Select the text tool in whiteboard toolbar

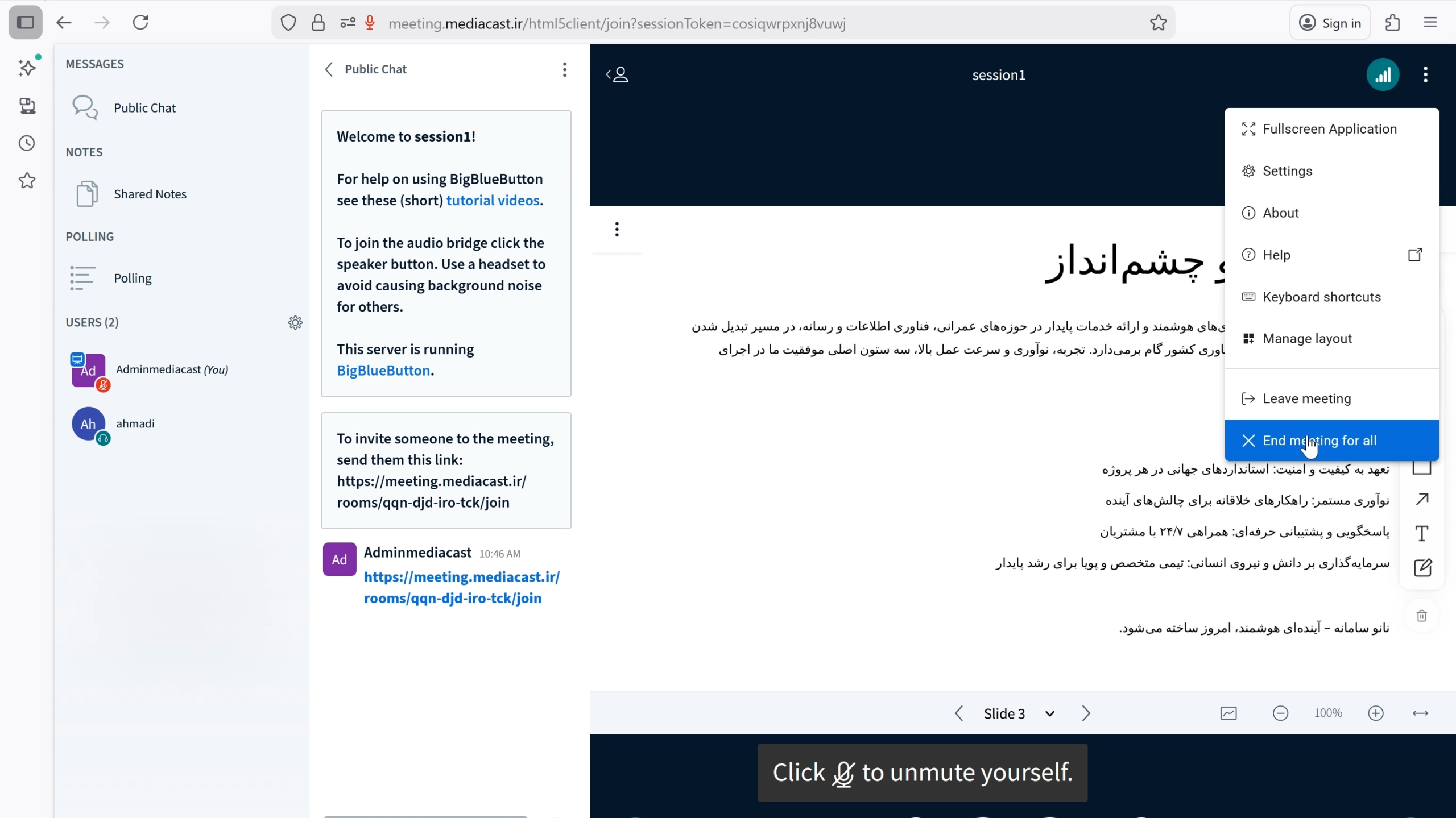[x=1422, y=533]
